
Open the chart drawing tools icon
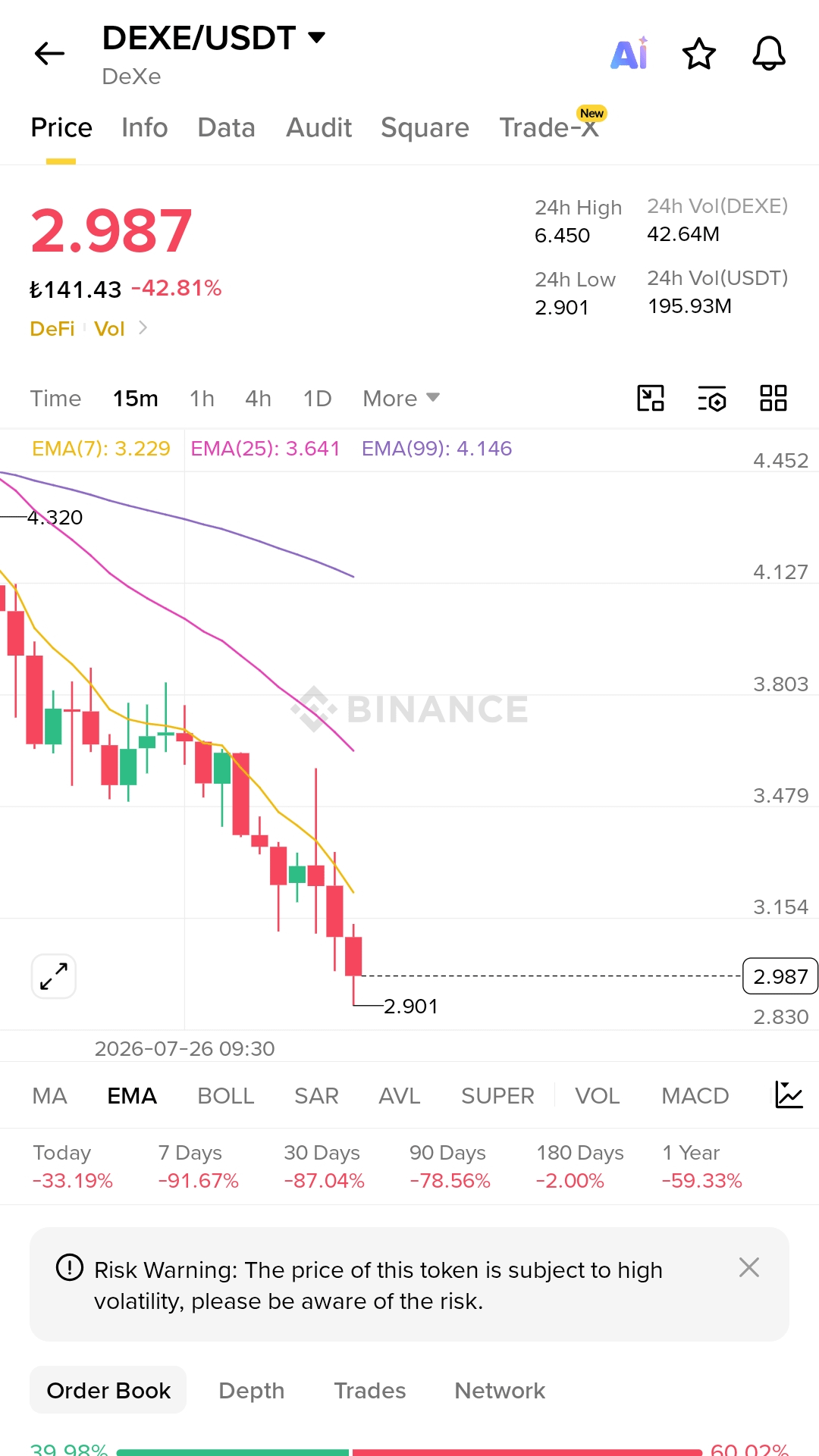(x=651, y=398)
